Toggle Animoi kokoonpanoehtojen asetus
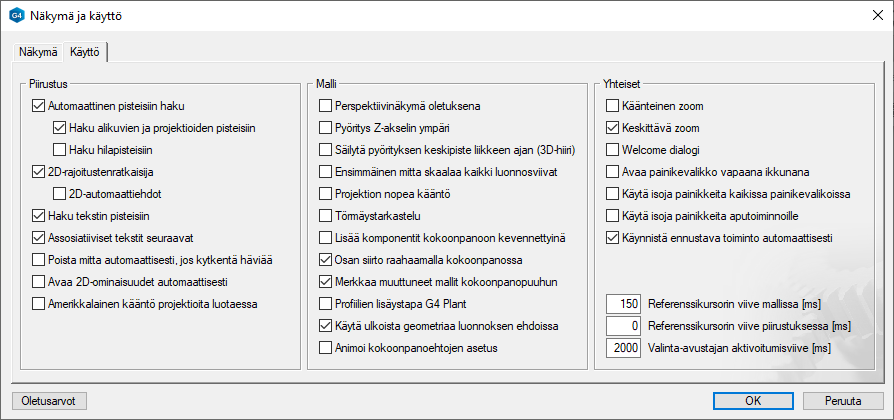The height and width of the screenshot is (420, 894). (x=325, y=347)
